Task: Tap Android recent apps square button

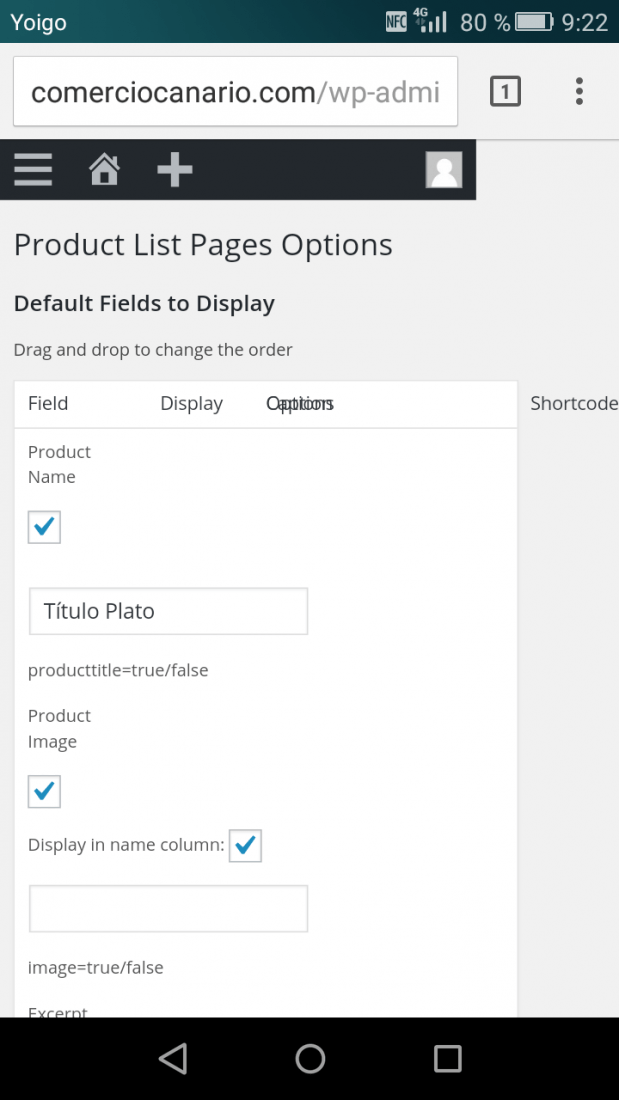Action: tap(447, 1059)
